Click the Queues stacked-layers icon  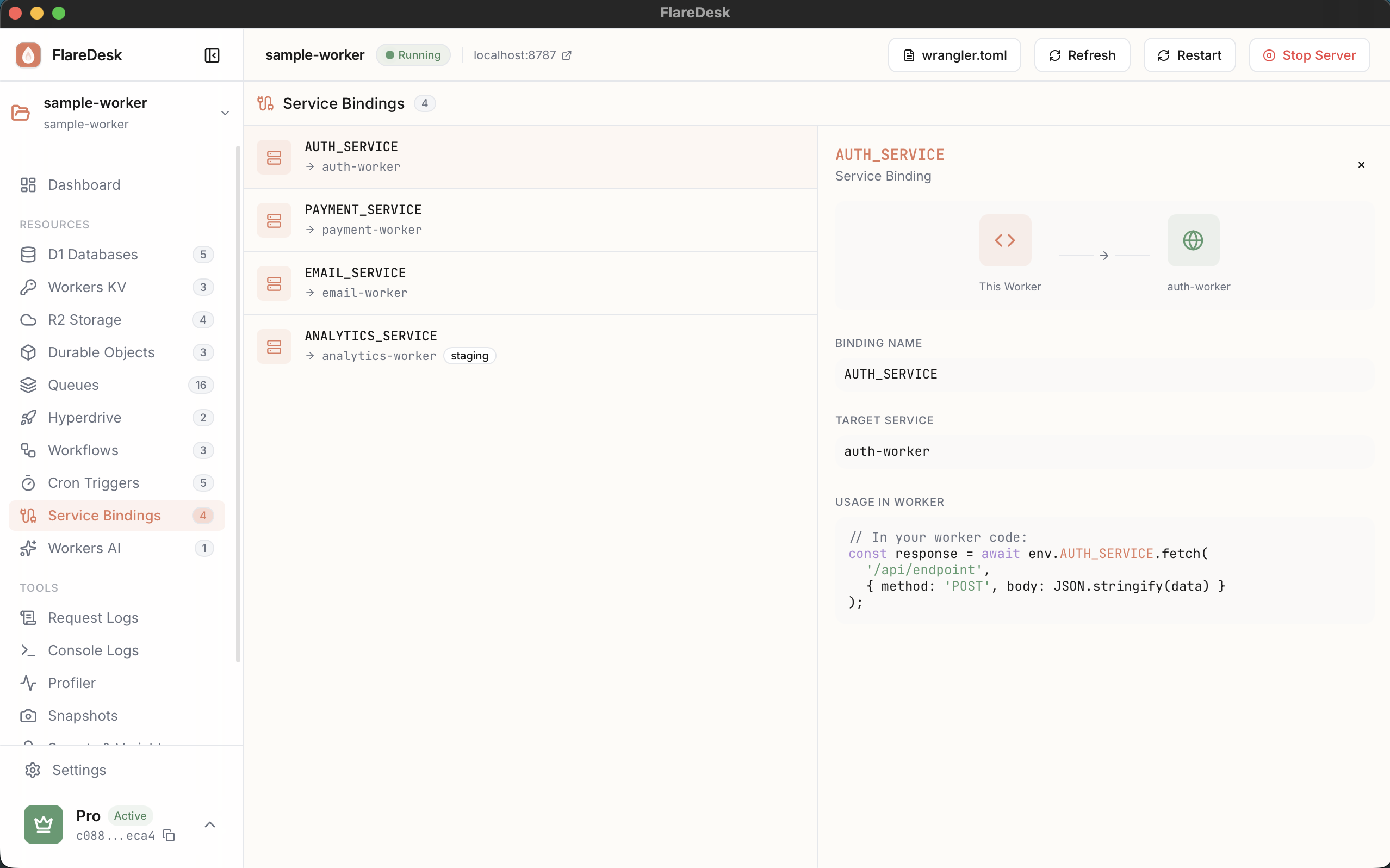[x=29, y=385]
